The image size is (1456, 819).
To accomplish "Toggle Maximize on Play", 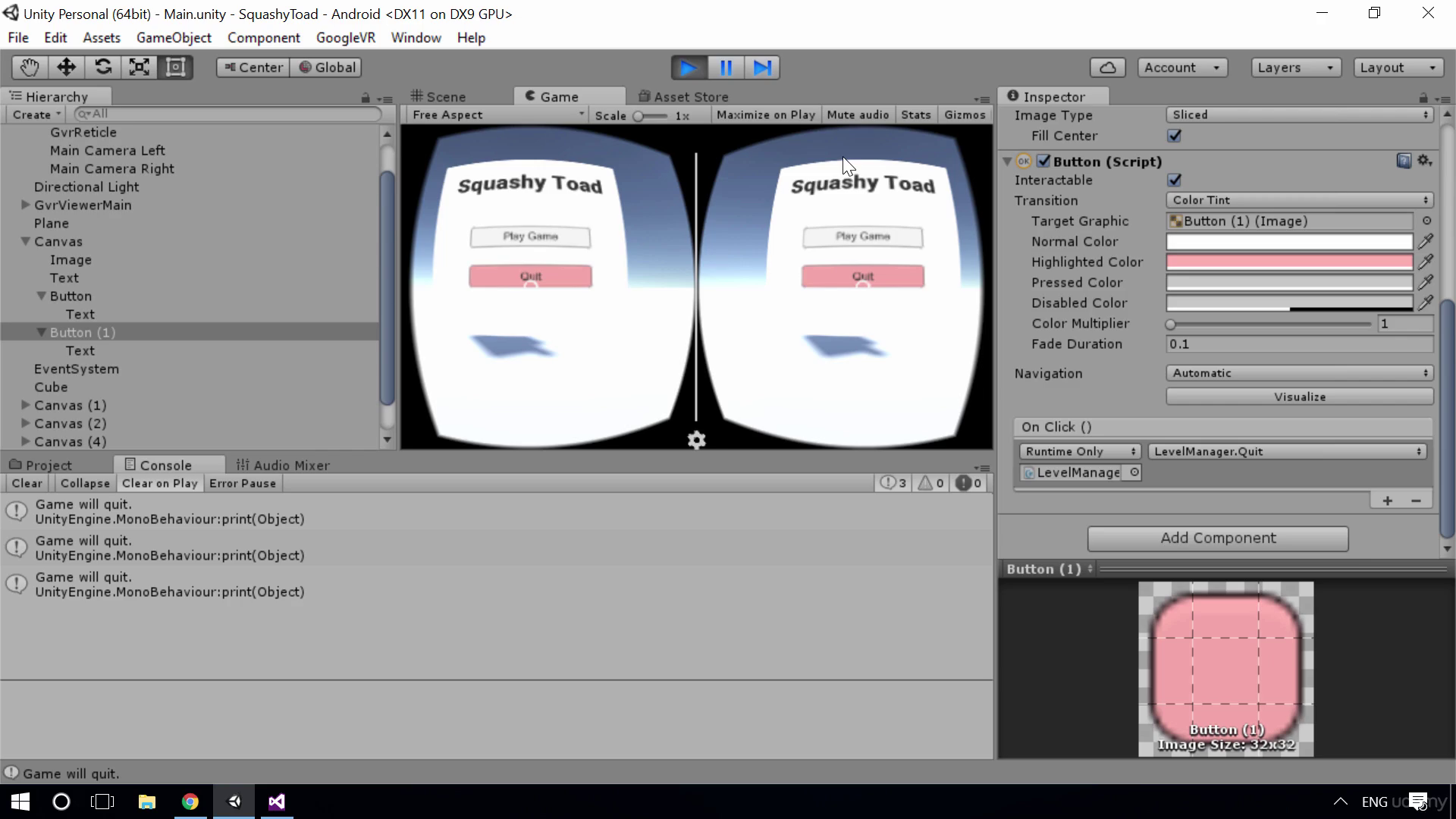I will click(765, 115).
